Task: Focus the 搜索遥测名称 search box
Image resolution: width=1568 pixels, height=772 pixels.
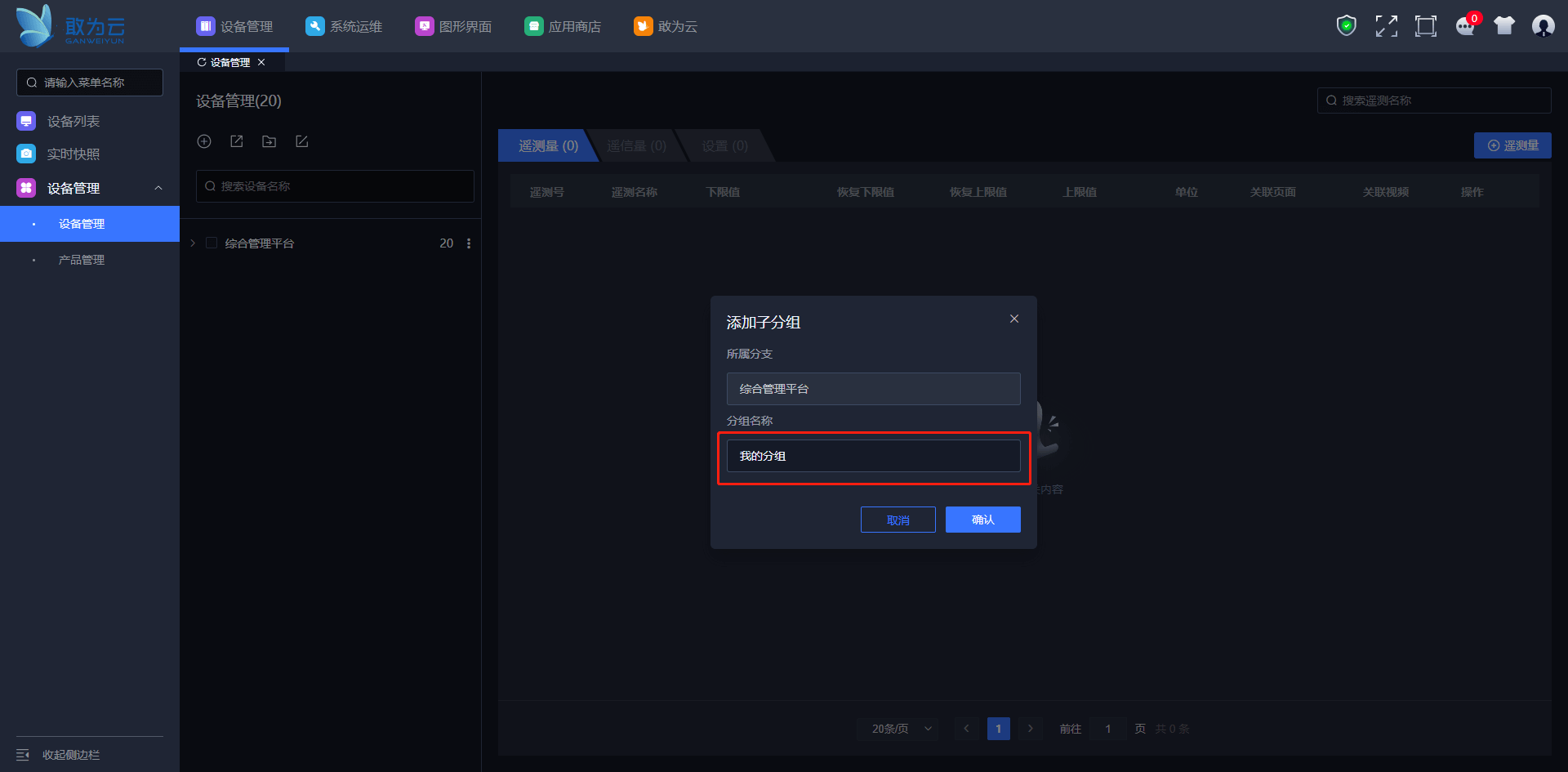Action: pyautogui.click(x=1434, y=100)
